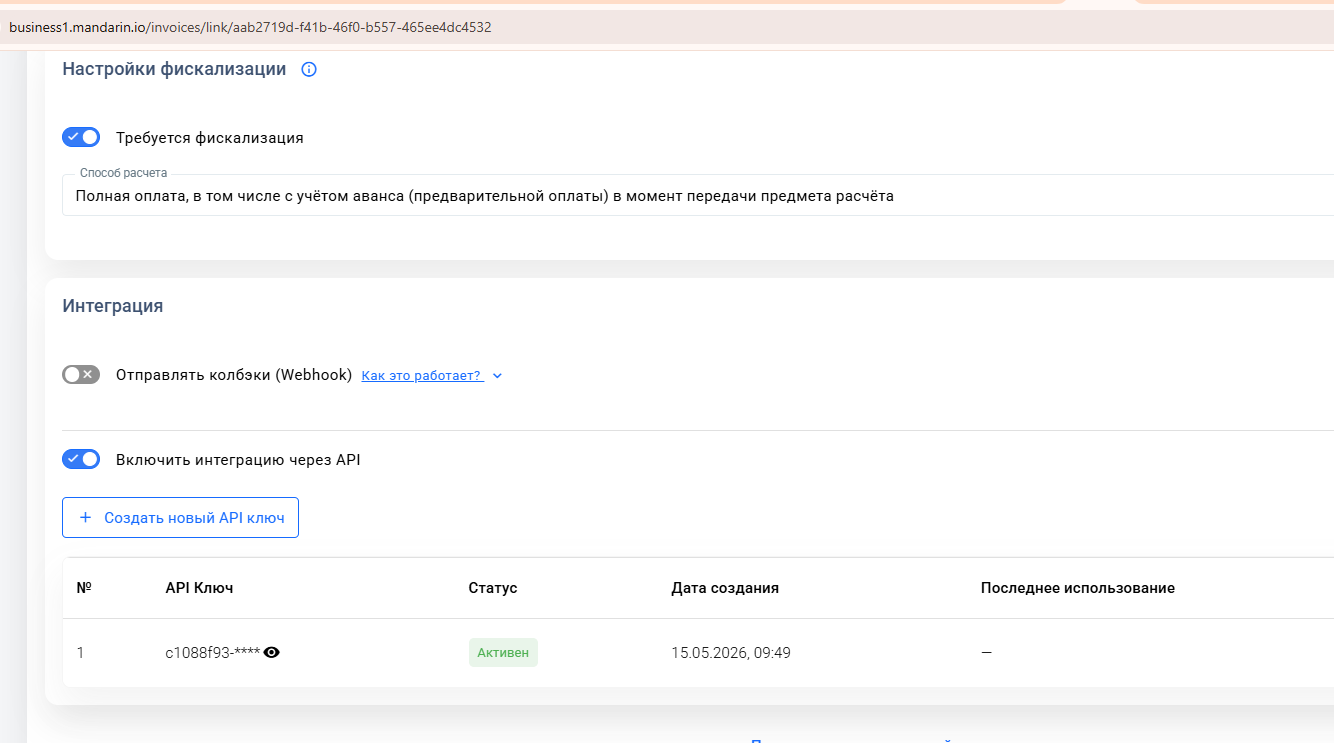Toggle Включить интеграцию через API switch
Screen dimensions: 1334x743
pos(81,459)
